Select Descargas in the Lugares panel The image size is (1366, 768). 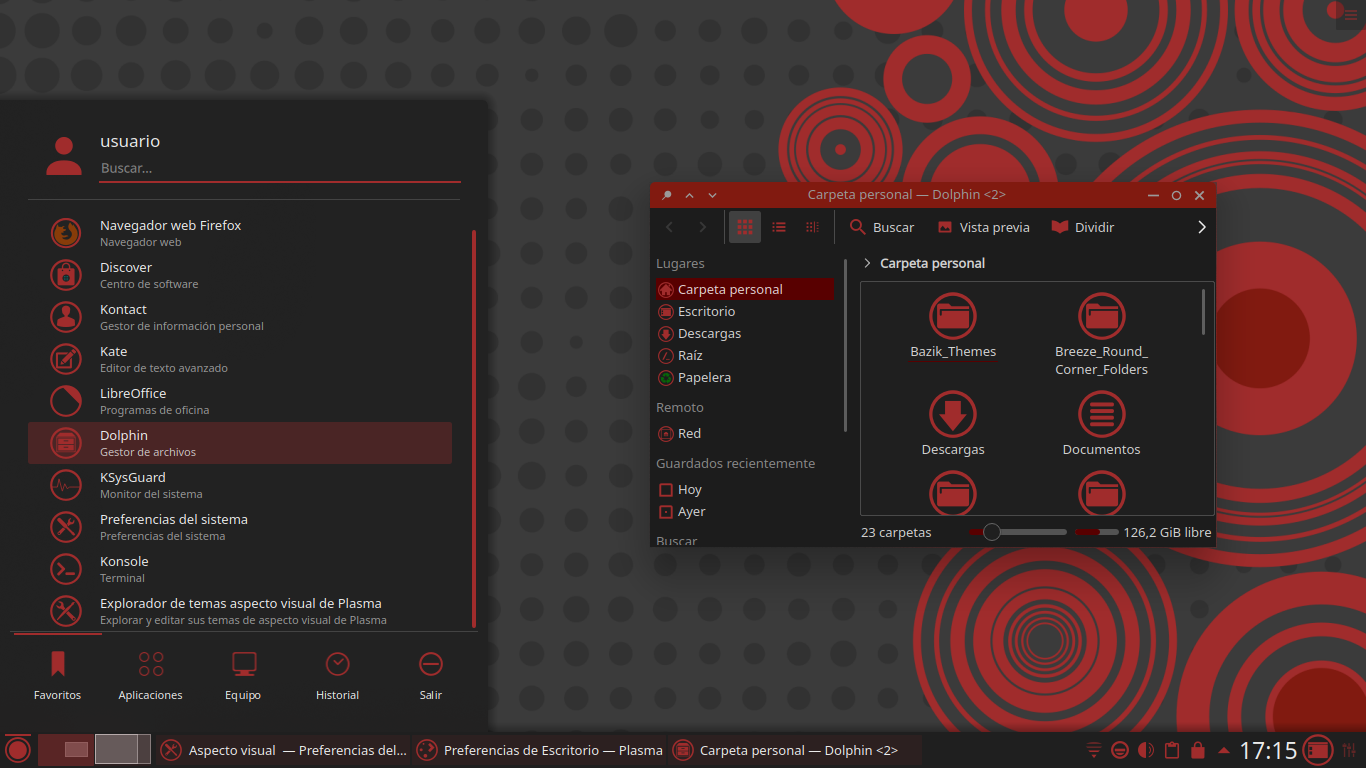tap(745, 333)
